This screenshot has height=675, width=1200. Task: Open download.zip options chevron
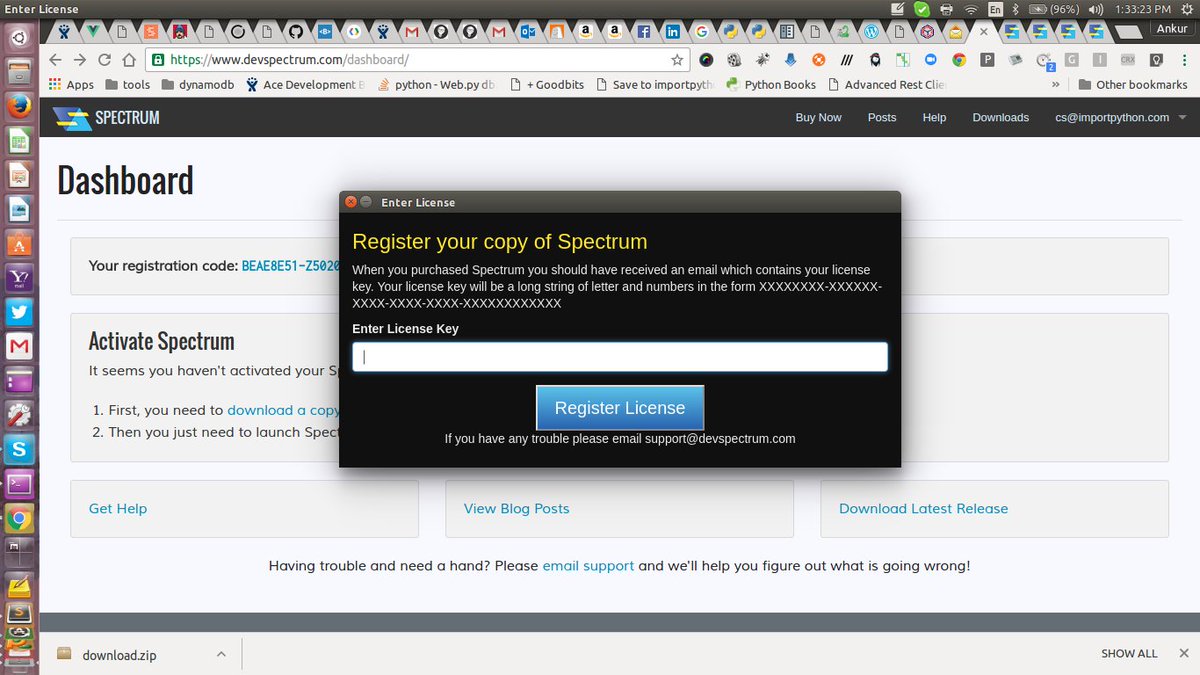click(x=221, y=654)
